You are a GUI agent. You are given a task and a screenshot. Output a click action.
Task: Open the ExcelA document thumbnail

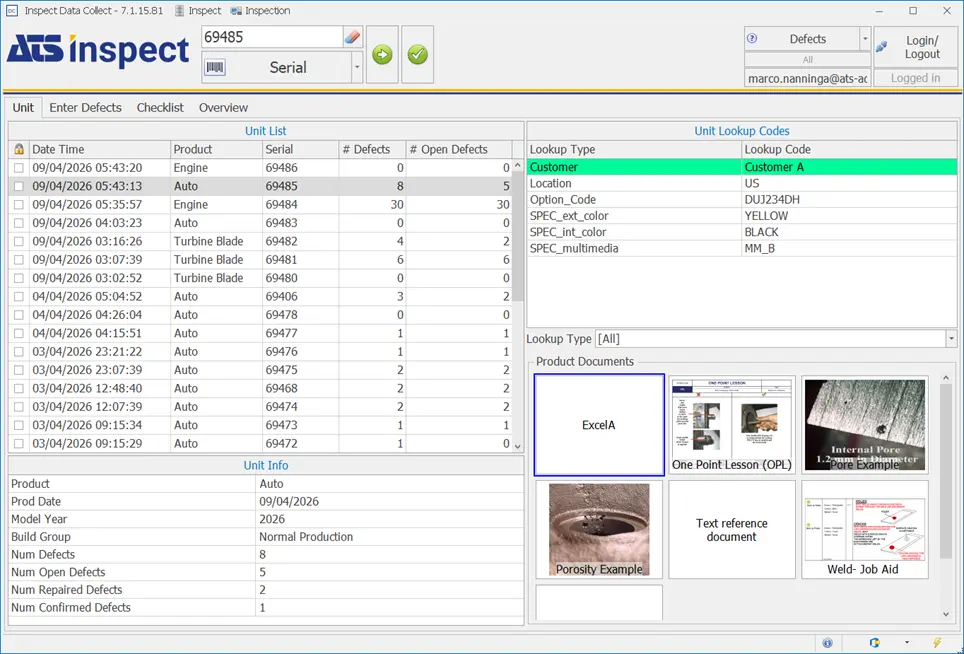[x=599, y=425]
